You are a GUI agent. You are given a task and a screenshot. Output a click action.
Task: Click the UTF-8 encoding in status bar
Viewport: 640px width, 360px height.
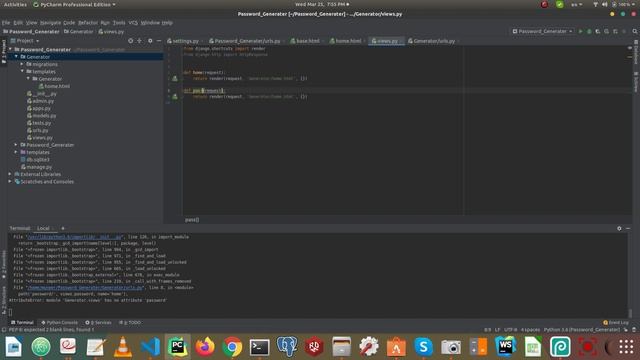510,330
